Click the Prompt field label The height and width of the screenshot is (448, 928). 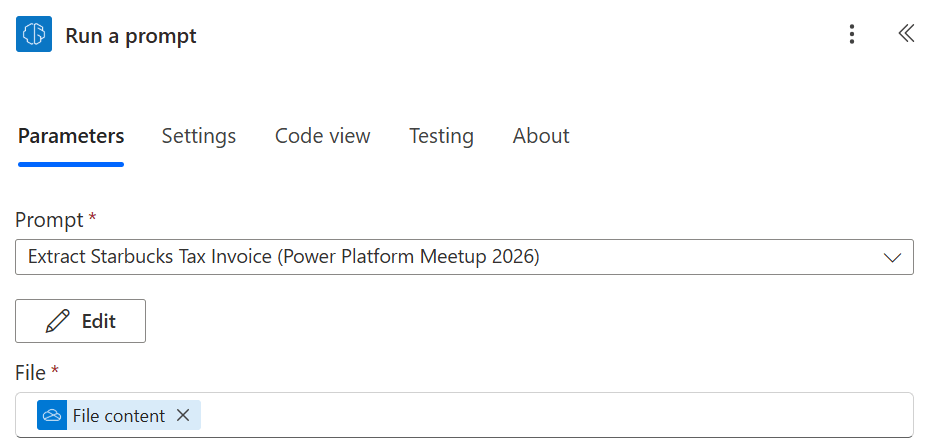49,219
